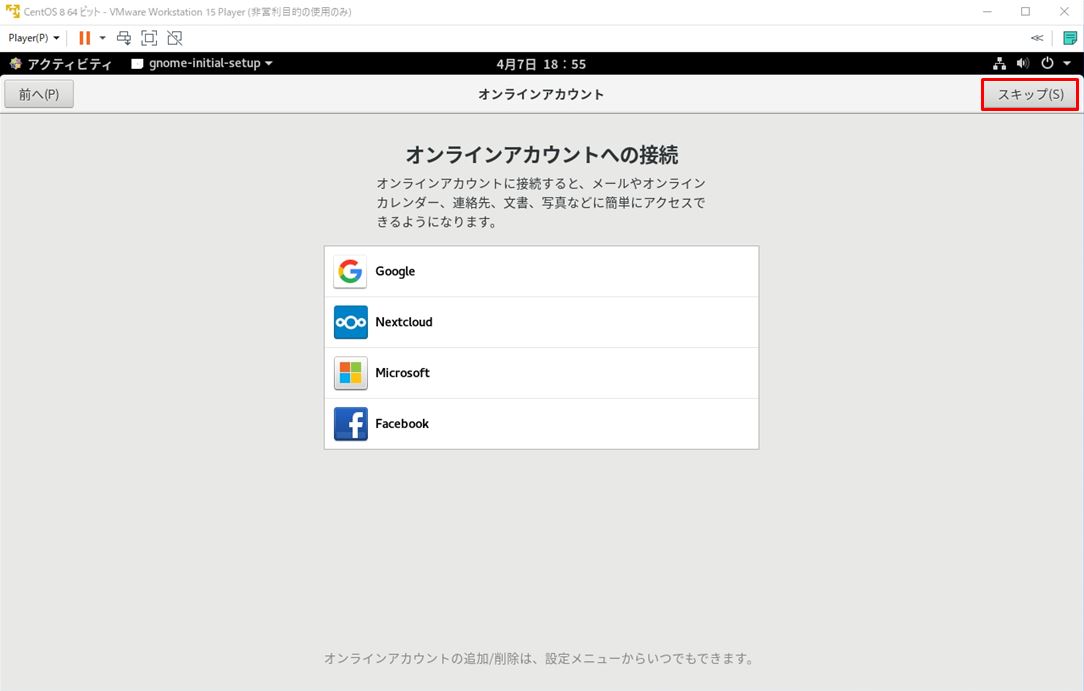Go back with the 前へ(P) button

(39, 95)
